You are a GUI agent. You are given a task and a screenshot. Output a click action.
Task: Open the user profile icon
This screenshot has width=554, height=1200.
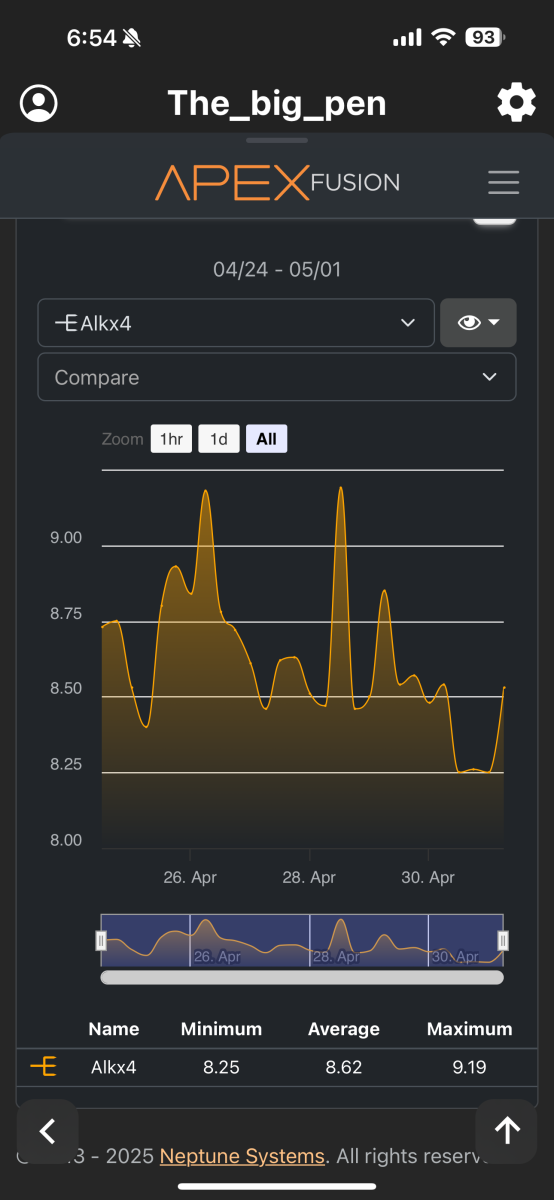39,103
